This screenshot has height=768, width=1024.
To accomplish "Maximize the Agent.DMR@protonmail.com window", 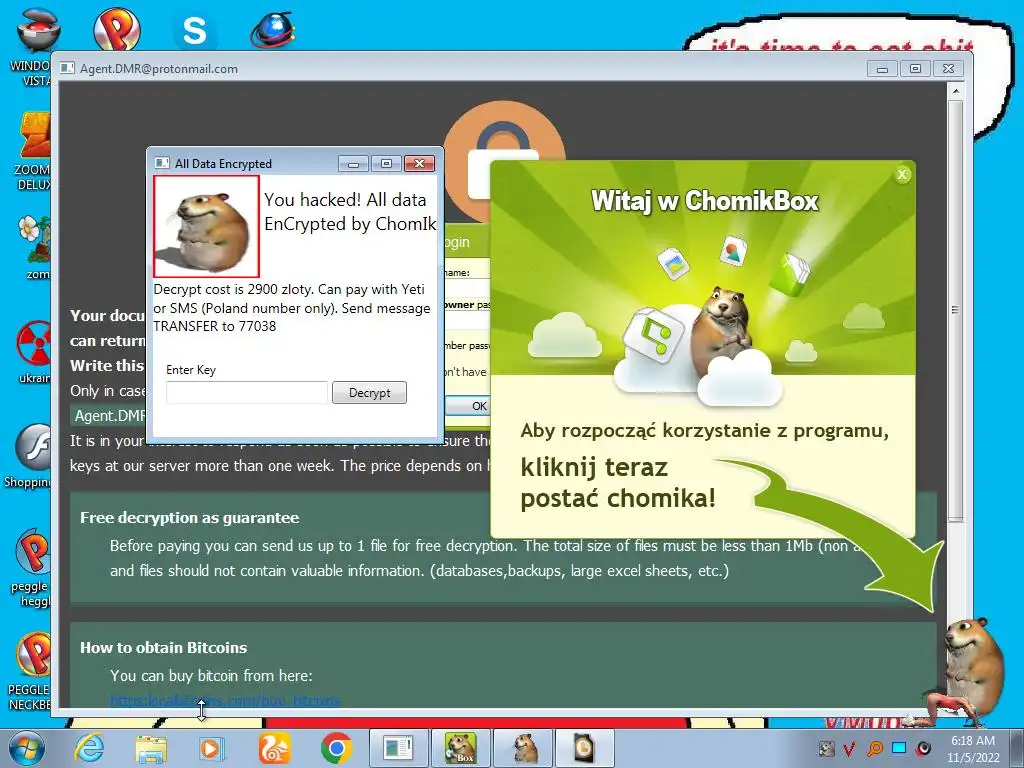I will pos(915,69).
